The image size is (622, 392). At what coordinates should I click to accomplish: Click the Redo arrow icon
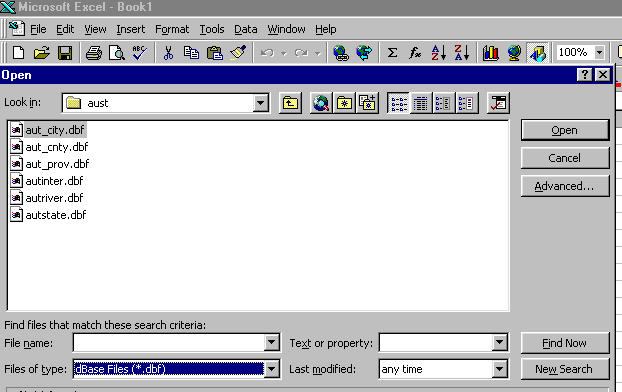pyautogui.click(x=301, y=52)
